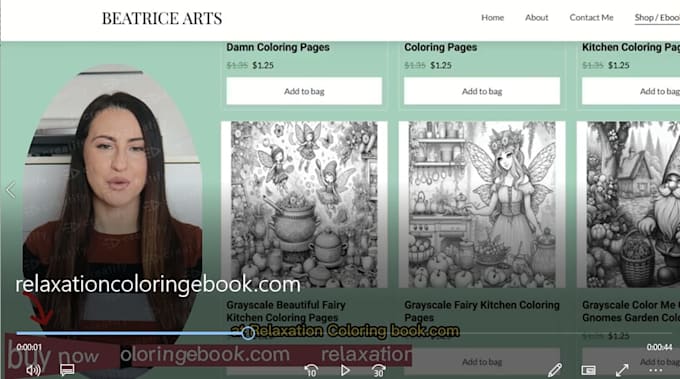Open Grayscale Fairy Kitchen Coloring Pages title
Image resolution: width=680 pixels, height=379 pixels.
[x=482, y=311]
